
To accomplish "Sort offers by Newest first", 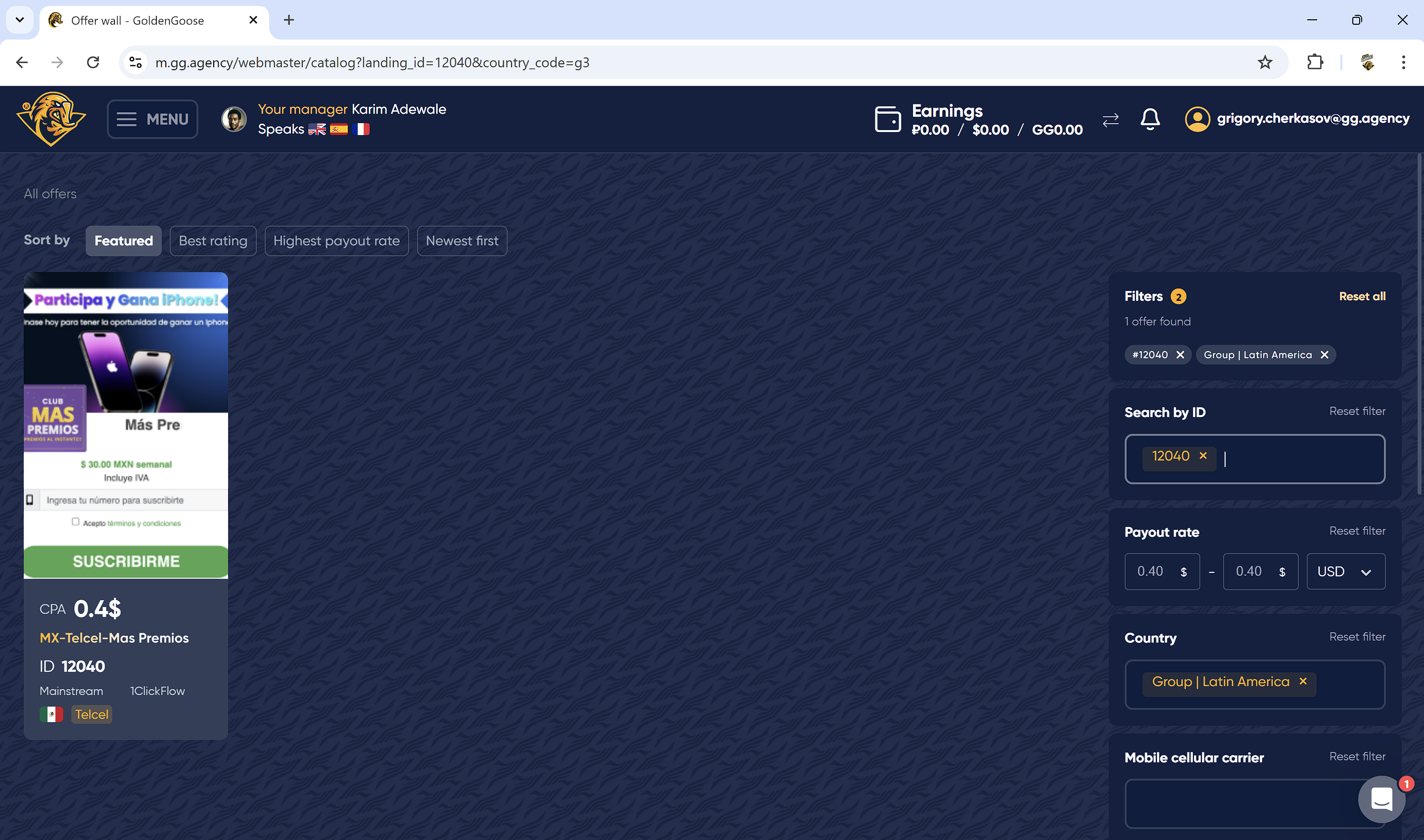I will pos(462,240).
